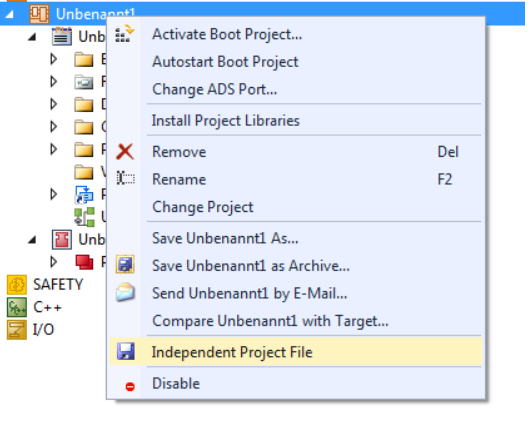Expand the red instance node arrow
531x422 pixels.
click(54, 262)
